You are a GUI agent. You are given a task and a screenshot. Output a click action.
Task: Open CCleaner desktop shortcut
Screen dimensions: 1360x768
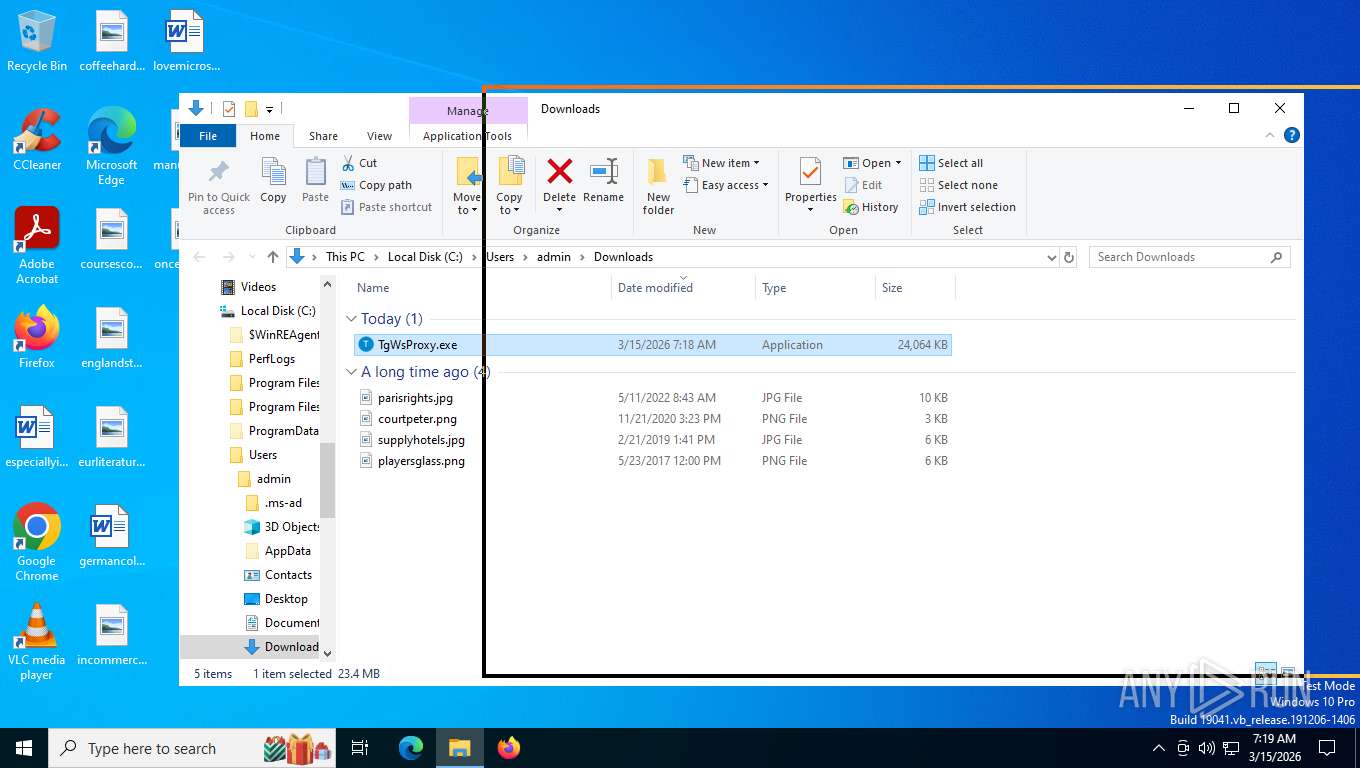point(37,140)
